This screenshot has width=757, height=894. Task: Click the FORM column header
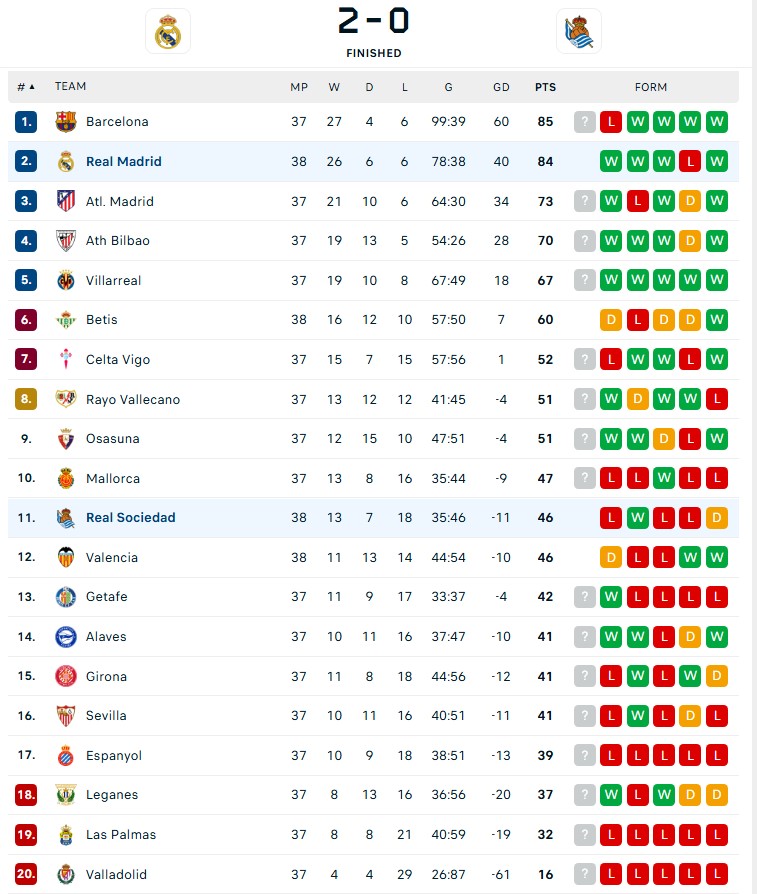pyautogui.click(x=650, y=87)
